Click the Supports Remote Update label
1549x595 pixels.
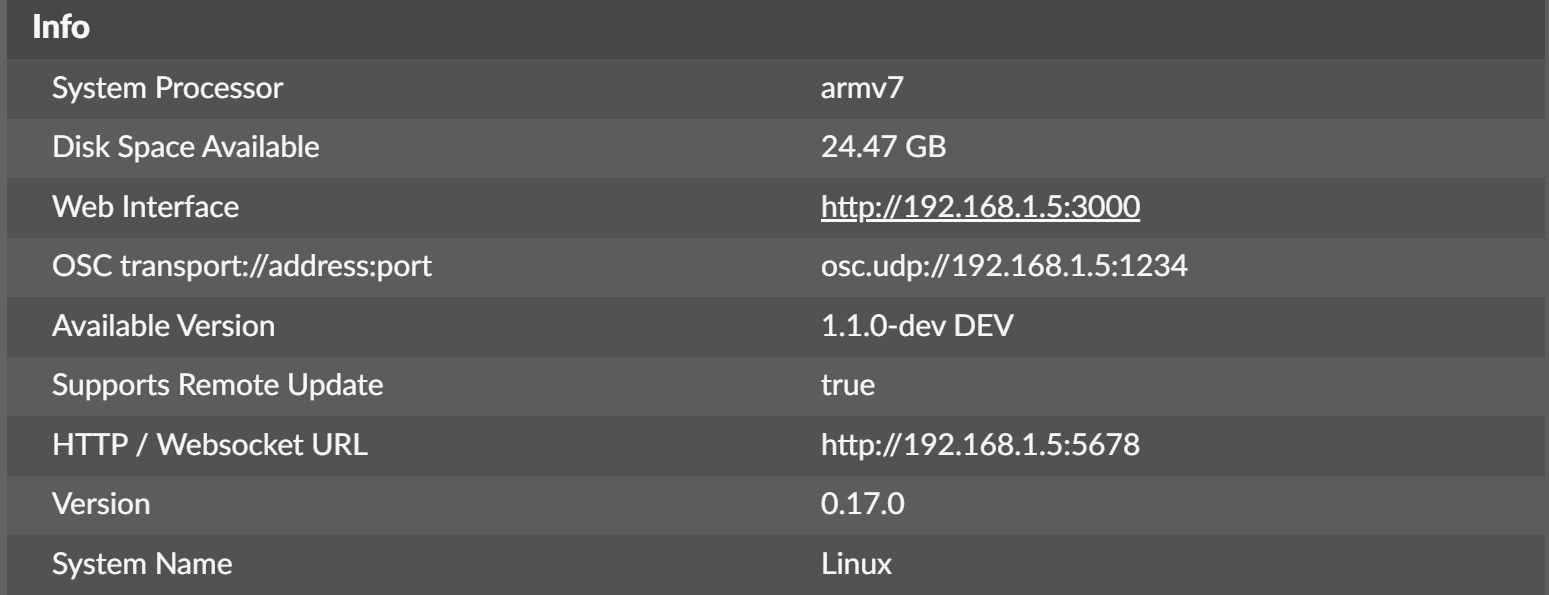point(217,386)
